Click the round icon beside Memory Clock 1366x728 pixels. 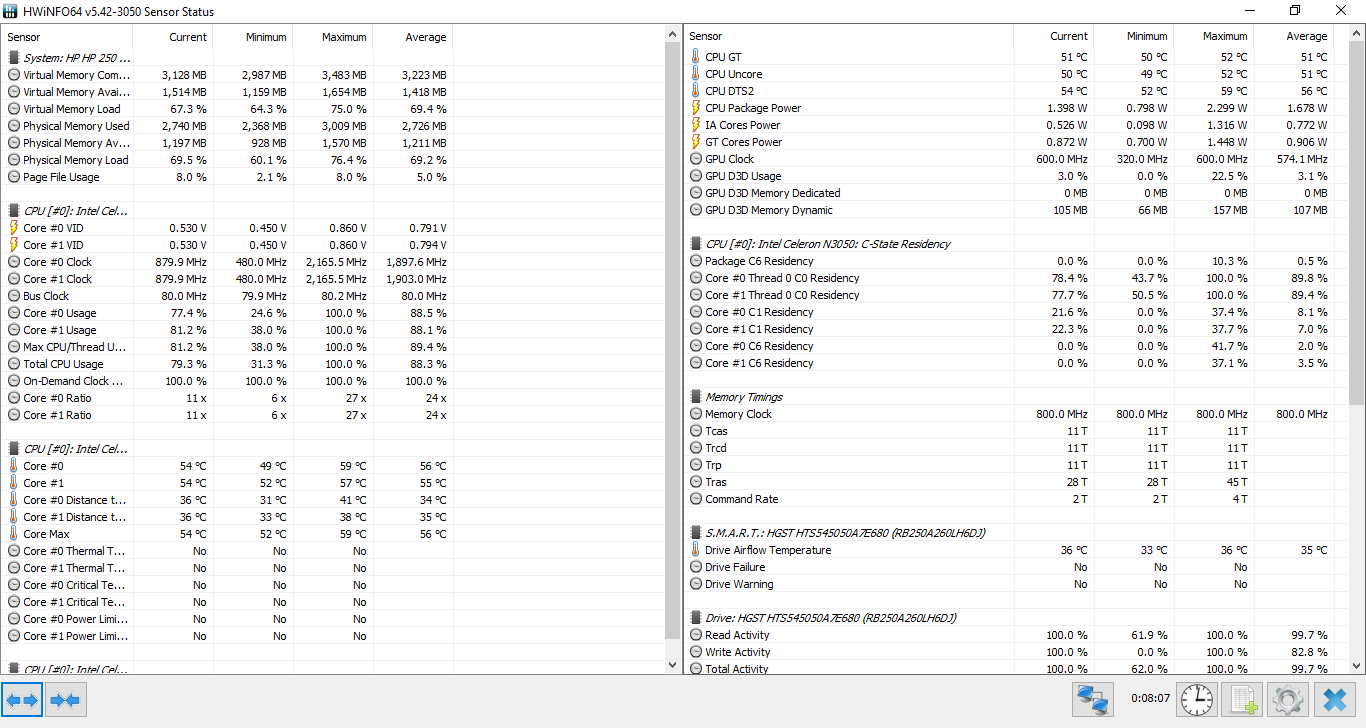click(x=696, y=414)
